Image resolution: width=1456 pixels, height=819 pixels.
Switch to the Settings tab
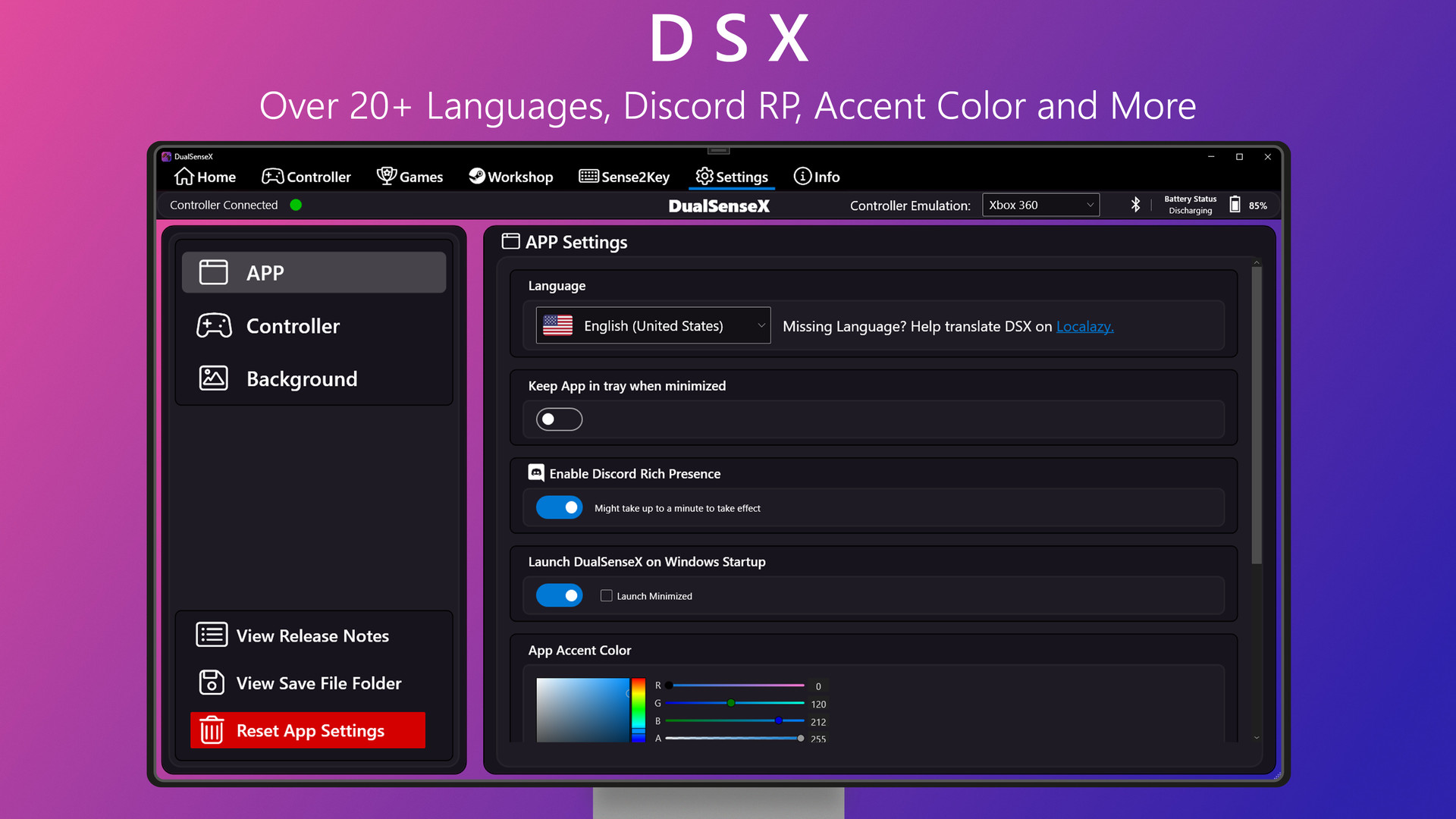[731, 175]
